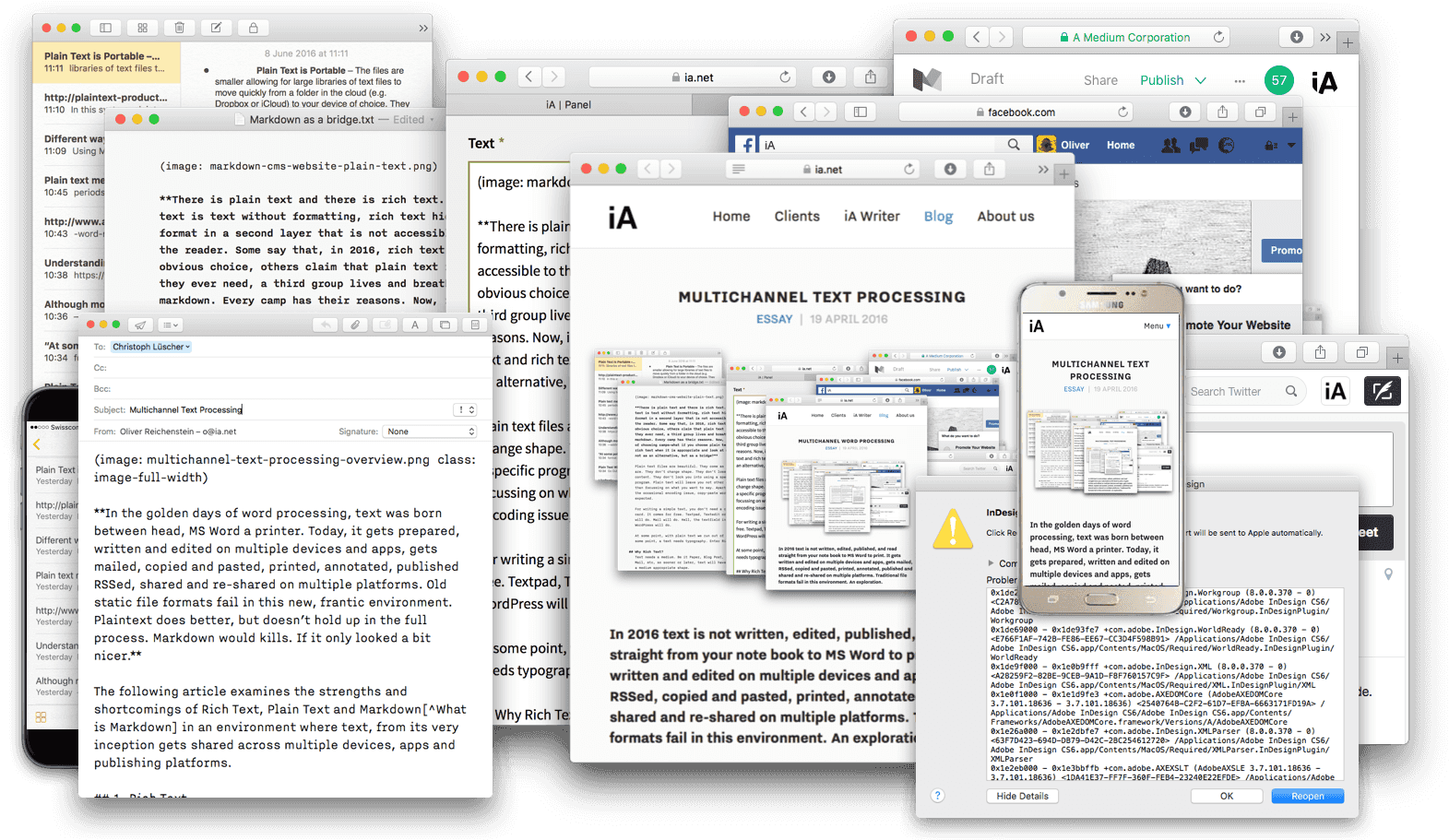1449x840 pixels.
Task: Toggle sidebar icon in Facebook Safari window
Action: 860,112
